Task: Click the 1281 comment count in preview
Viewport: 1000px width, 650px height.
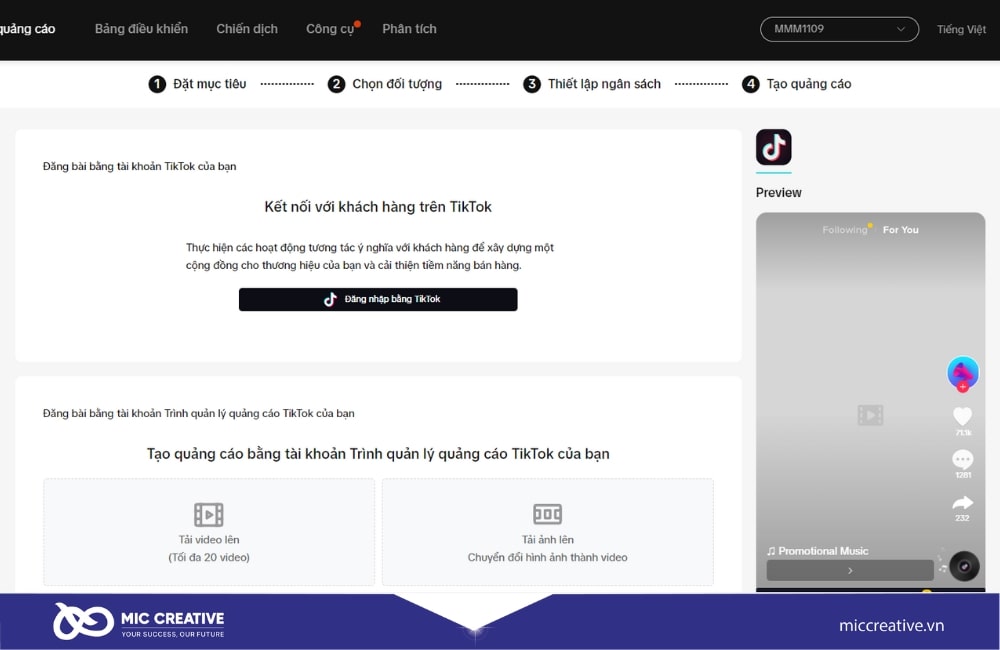Action: (963, 475)
